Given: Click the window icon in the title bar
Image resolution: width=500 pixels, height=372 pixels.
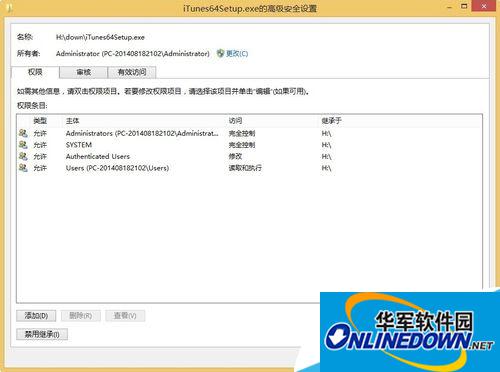Looking at the screenshot, I should [9, 7].
